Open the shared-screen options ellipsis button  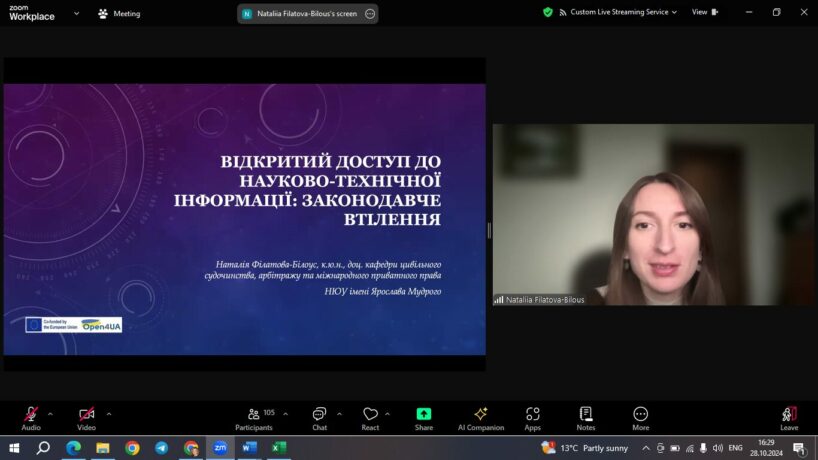click(x=370, y=14)
